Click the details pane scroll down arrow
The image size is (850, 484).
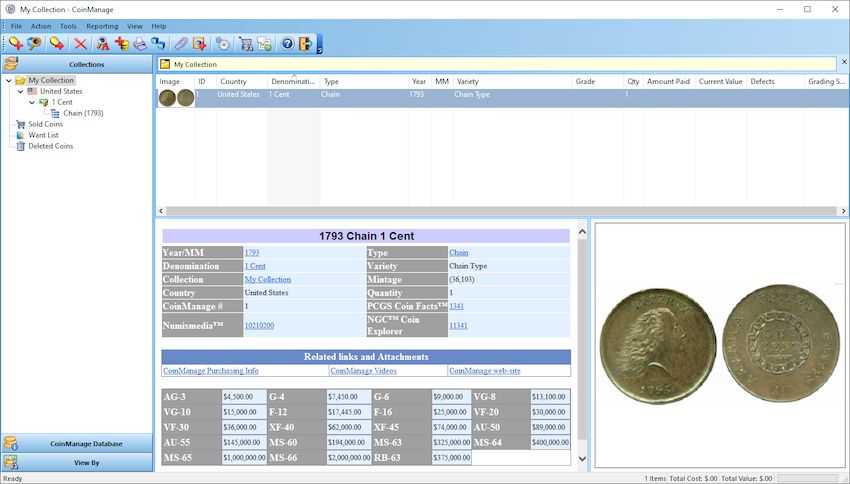(582, 459)
